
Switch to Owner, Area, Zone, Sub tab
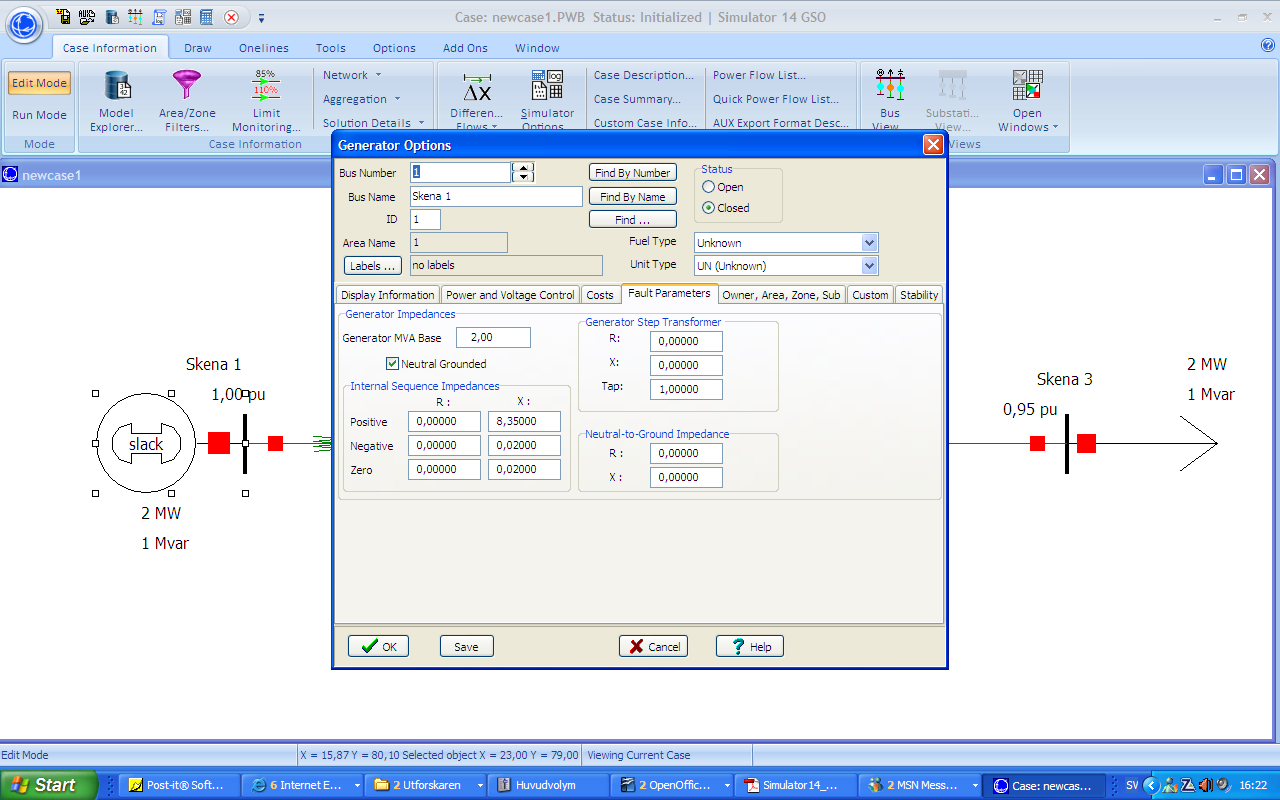click(x=782, y=295)
